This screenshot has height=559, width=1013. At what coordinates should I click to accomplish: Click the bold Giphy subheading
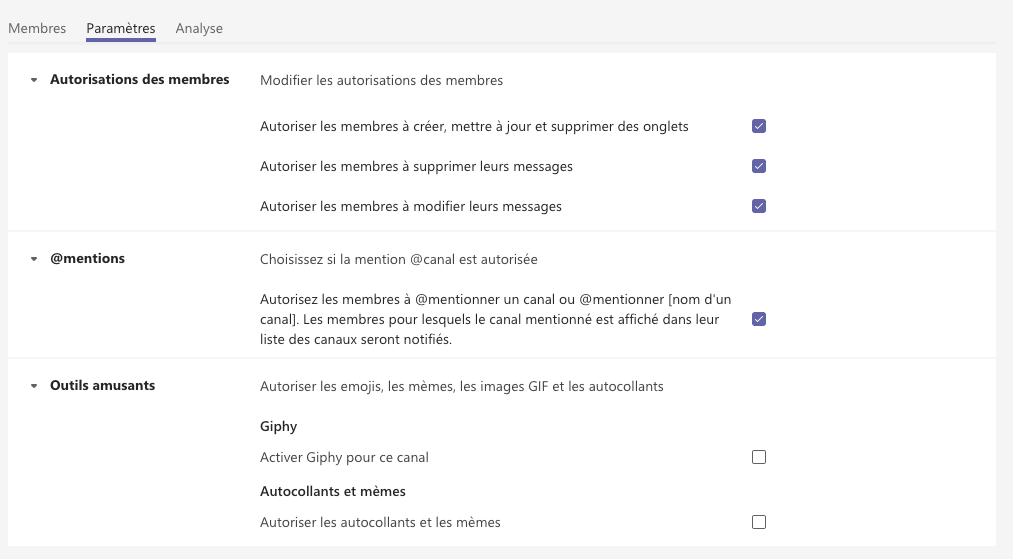(278, 426)
